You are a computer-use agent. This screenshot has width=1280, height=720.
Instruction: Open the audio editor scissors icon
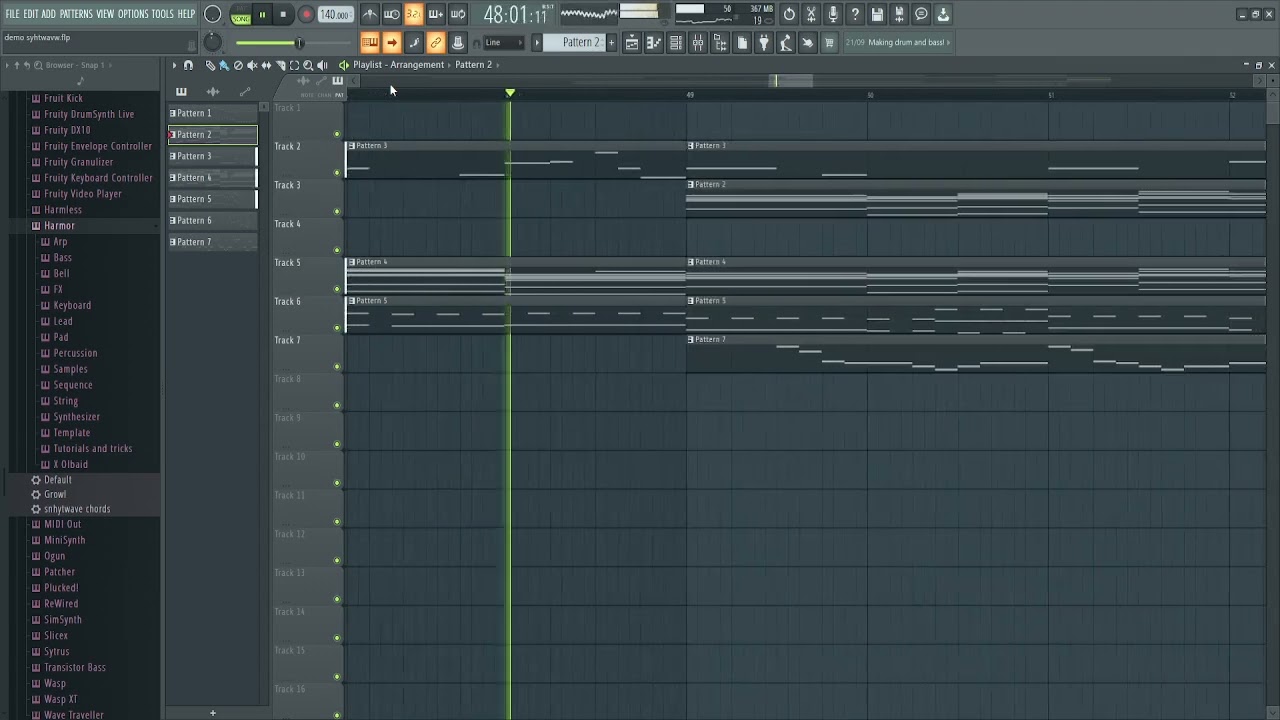coord(811,14)
